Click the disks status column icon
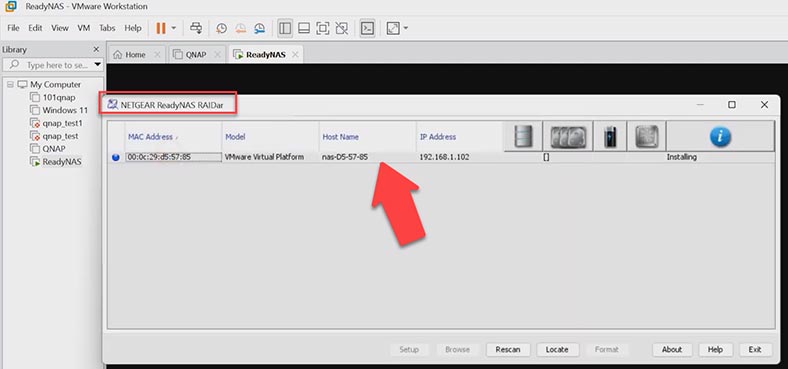The height and width of the screenshot is (369, 788). click(568, 136)
